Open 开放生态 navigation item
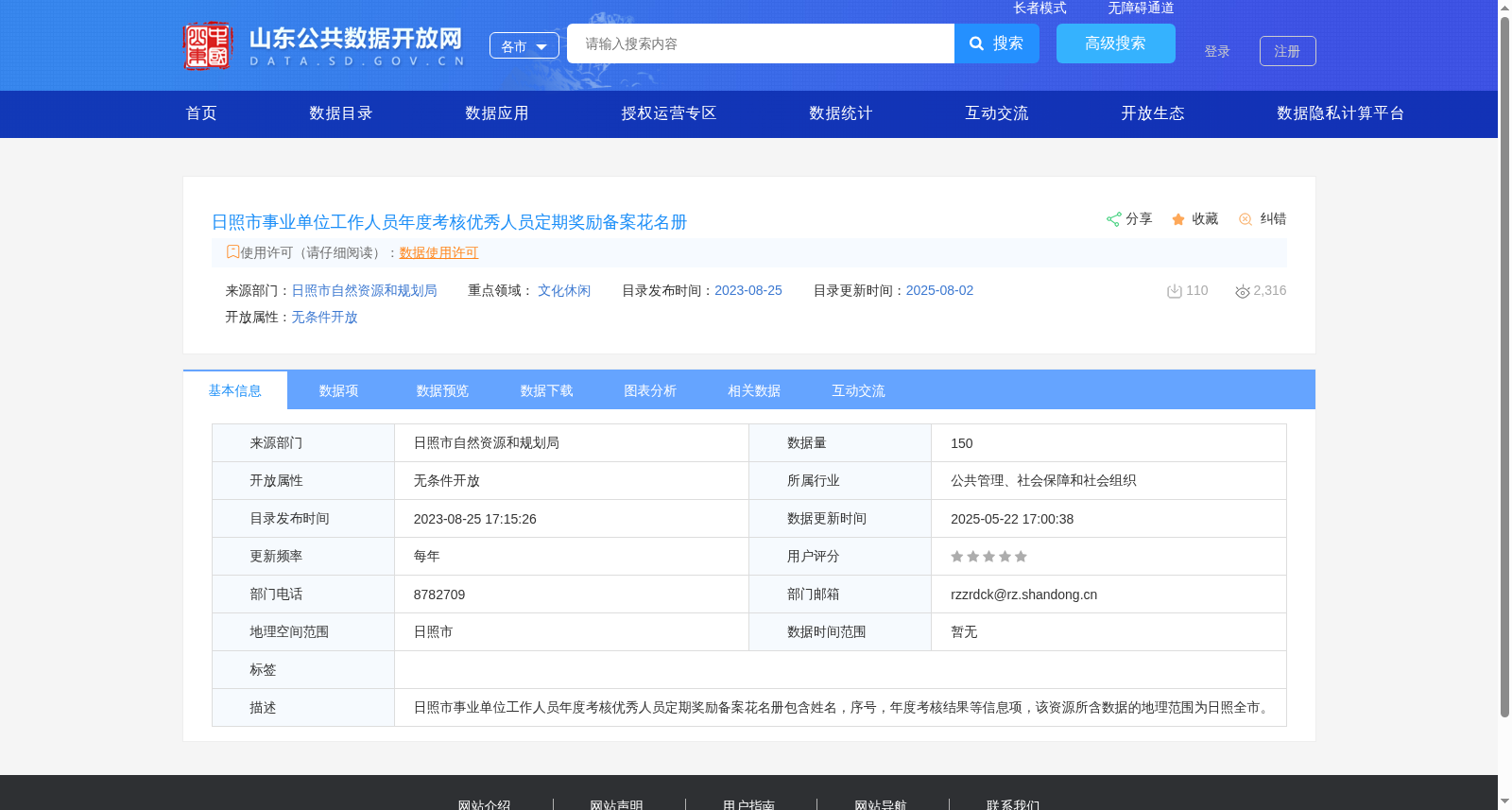The image size is (1512, 810). 1153,113
